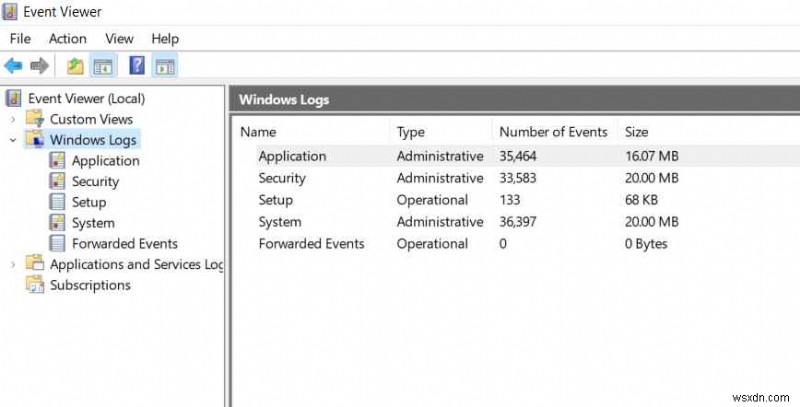Open the Action menu
This screenshot has height=407, width=800.
pos(67,39)
